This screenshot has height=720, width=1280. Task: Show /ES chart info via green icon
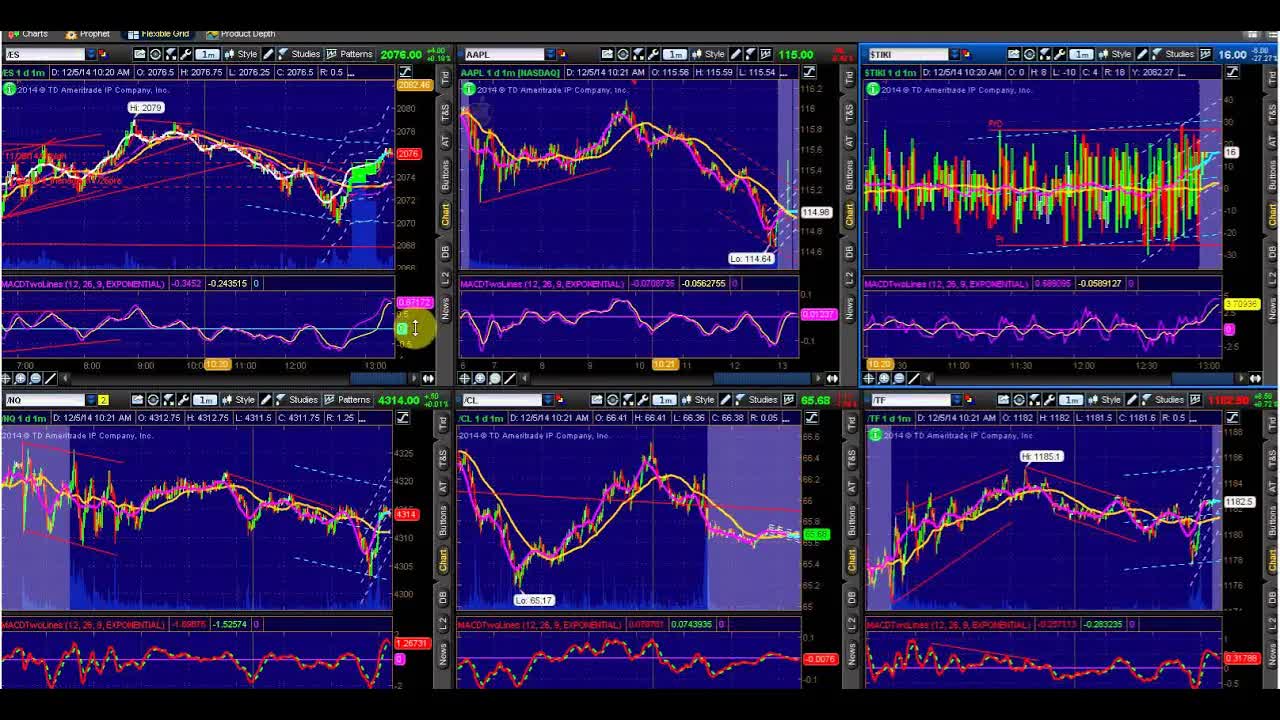pos(9,89)
